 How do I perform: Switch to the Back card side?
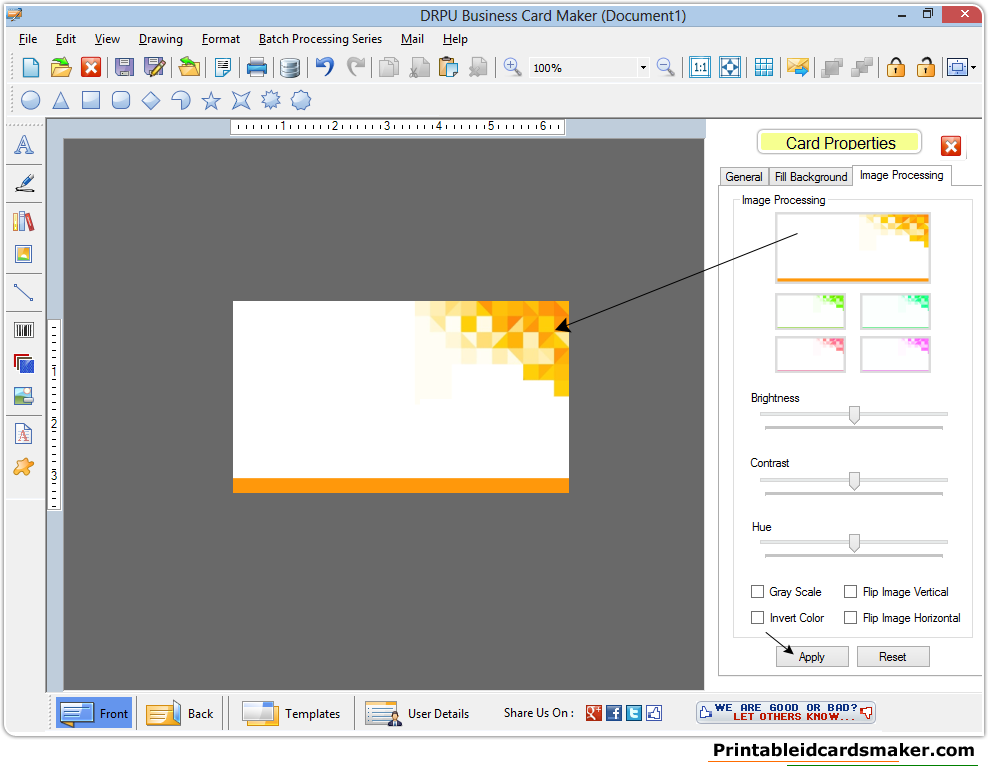coord(180,713)
